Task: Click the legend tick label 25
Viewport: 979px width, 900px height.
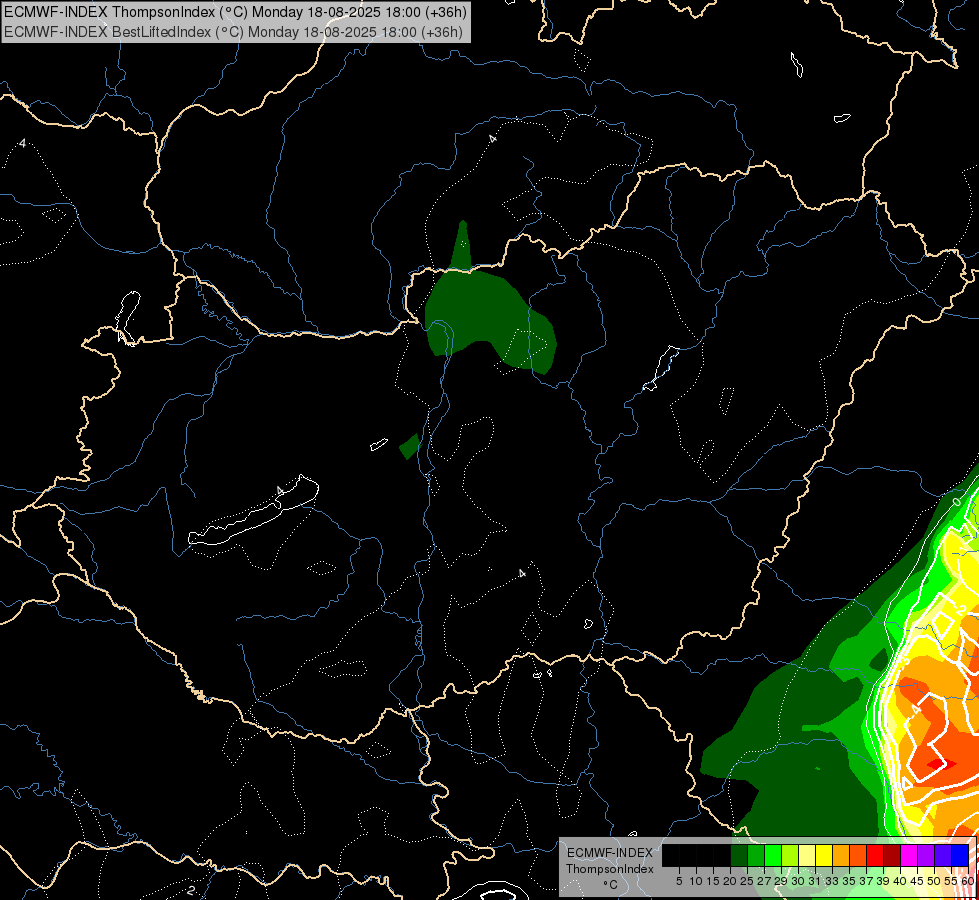Action: pyautogui.click(x=747, y=881)
